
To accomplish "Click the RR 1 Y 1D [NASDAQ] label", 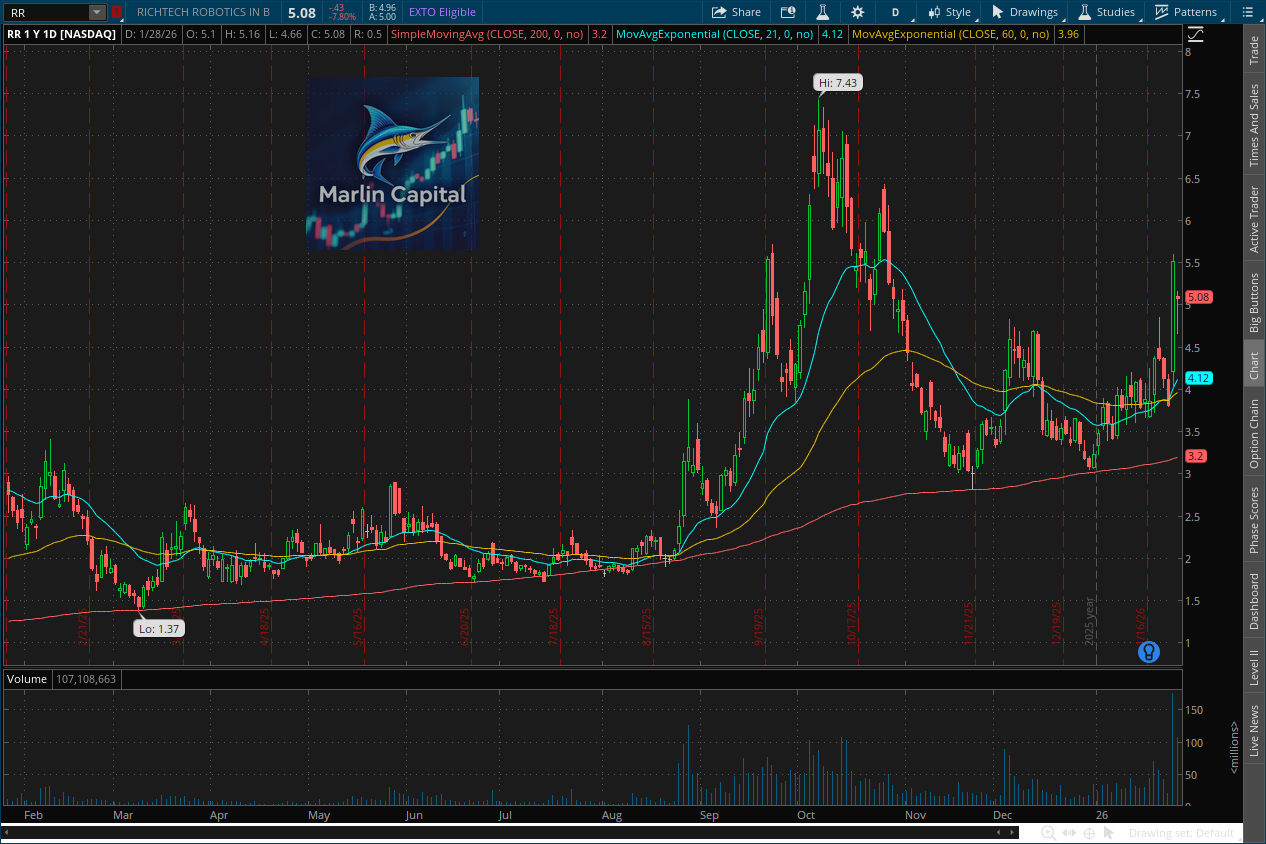I will (61, 34).
